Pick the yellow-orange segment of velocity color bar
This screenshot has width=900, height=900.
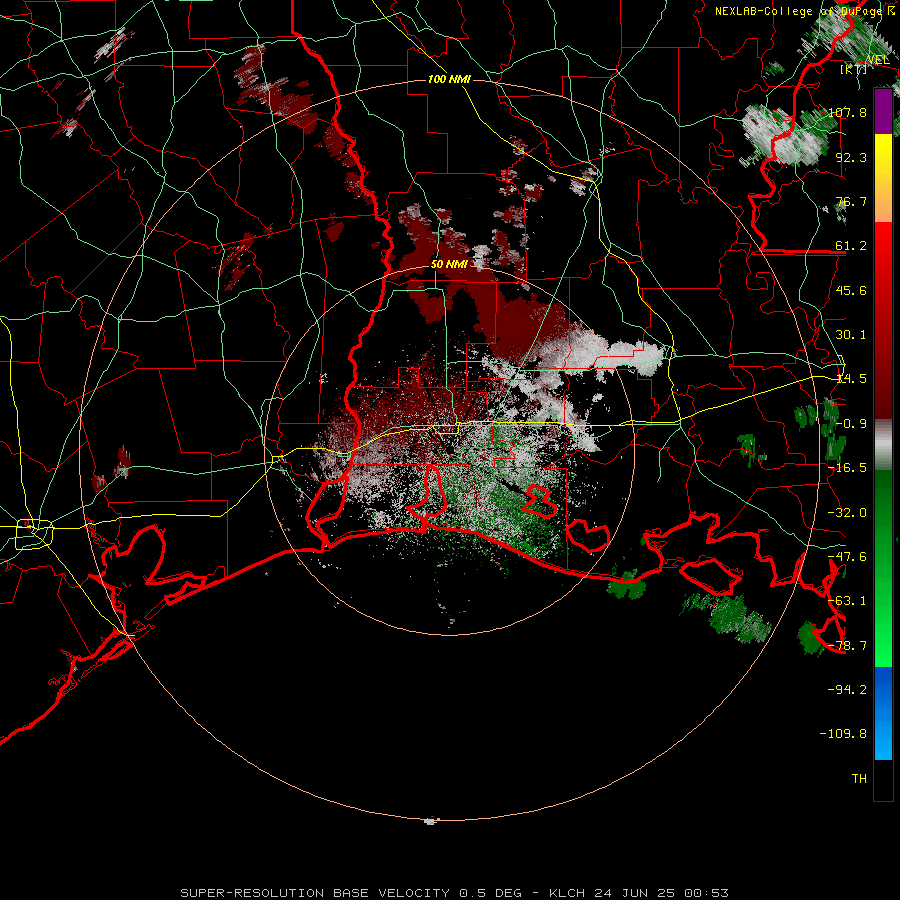coord(883,178)
